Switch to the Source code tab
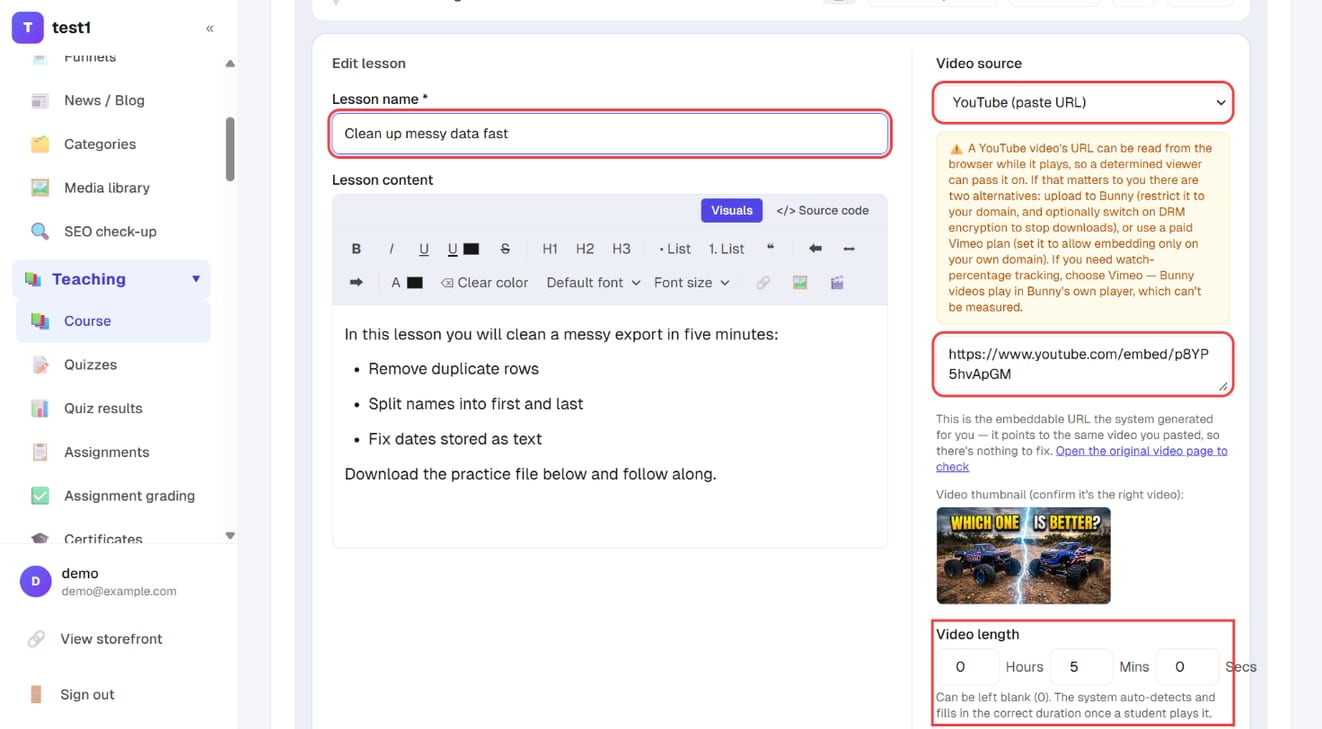Image resolution: width=1322 pixels, height=729 pixels. (x=822, y=210)
